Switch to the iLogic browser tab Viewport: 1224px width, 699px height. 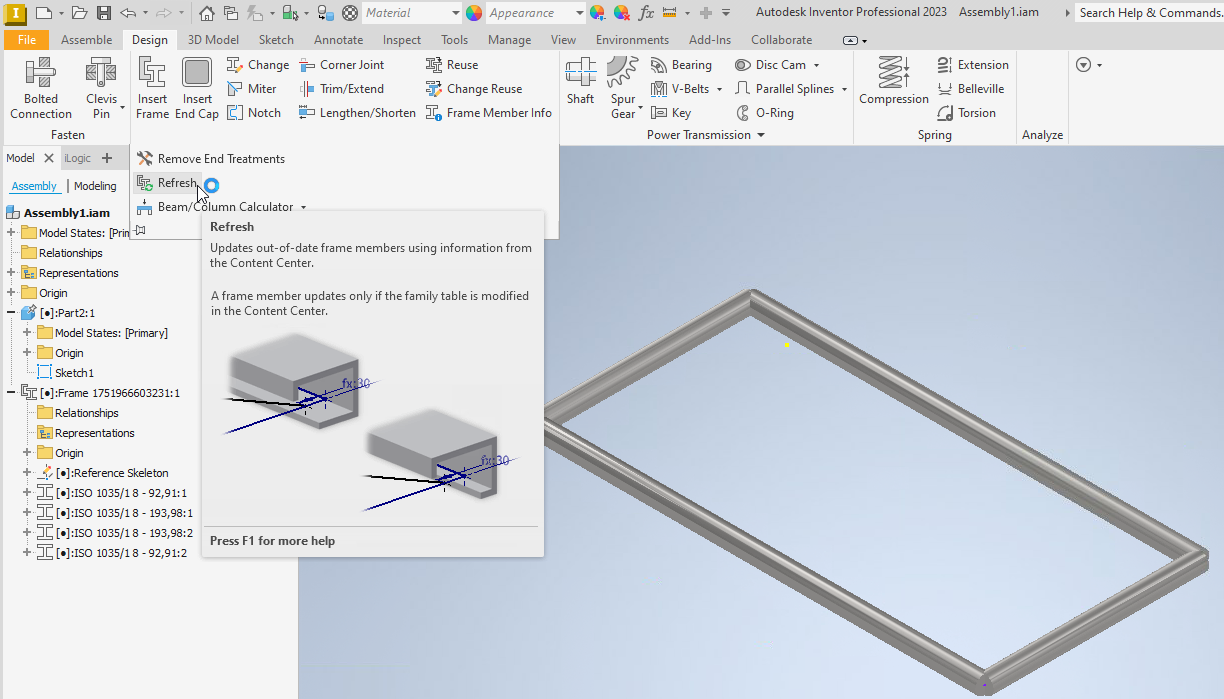[x=78, y=158]
